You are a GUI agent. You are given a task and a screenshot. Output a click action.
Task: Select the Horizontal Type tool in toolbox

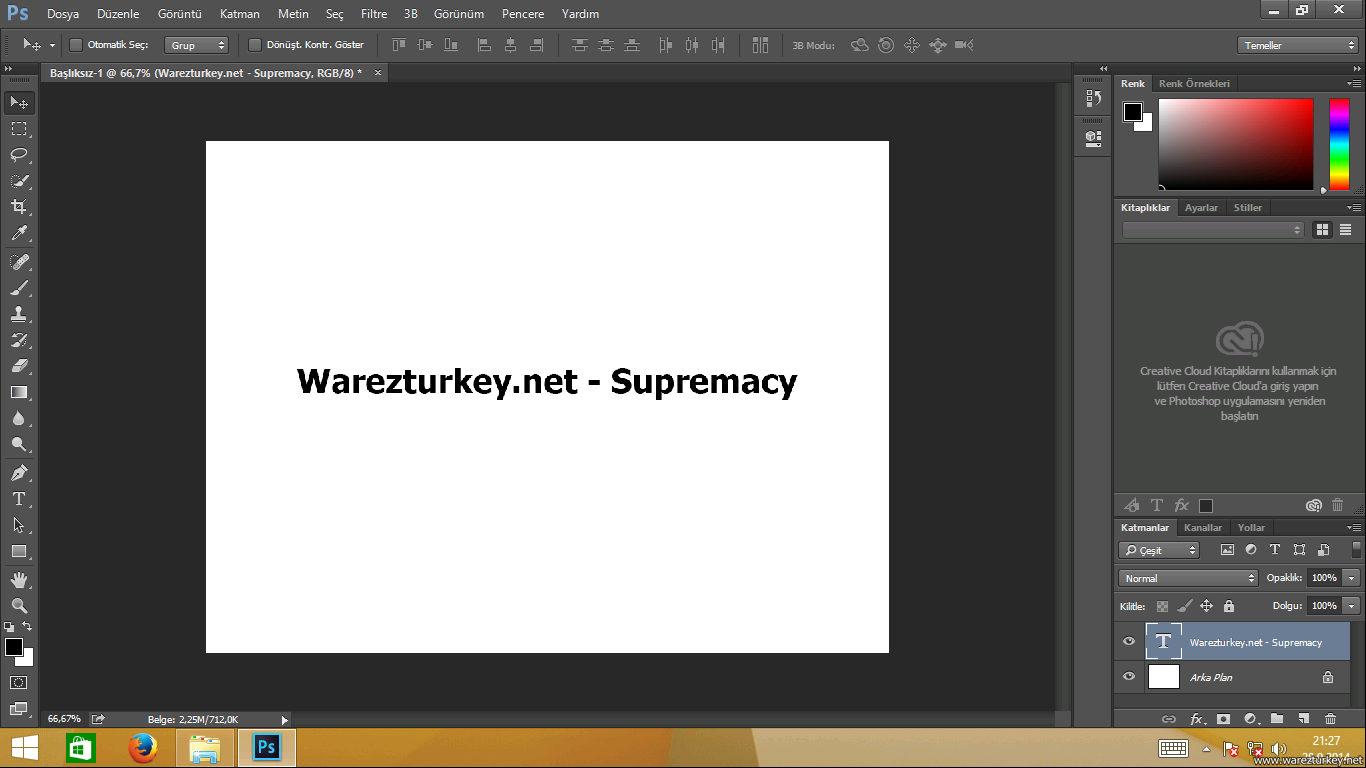point(19,499)
